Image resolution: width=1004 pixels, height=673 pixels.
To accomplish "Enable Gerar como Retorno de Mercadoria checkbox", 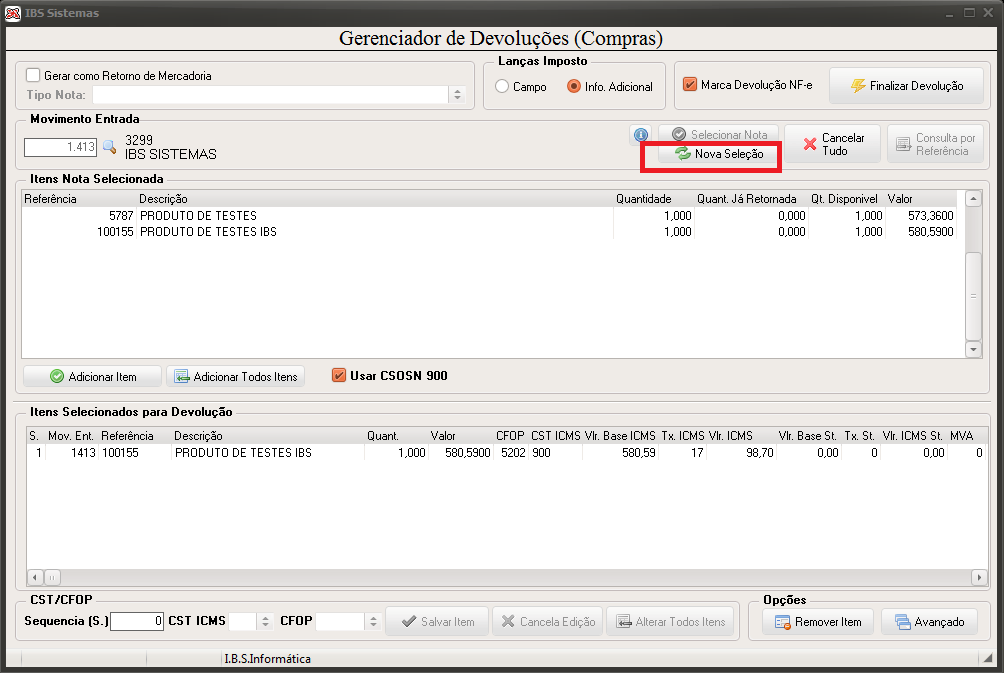I will [33, 75].
